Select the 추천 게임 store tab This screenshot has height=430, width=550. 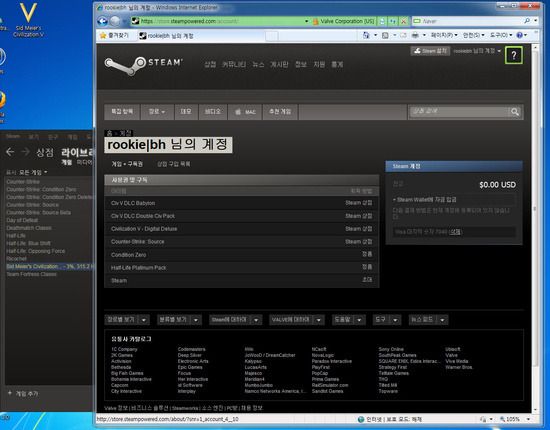point(280,112)
